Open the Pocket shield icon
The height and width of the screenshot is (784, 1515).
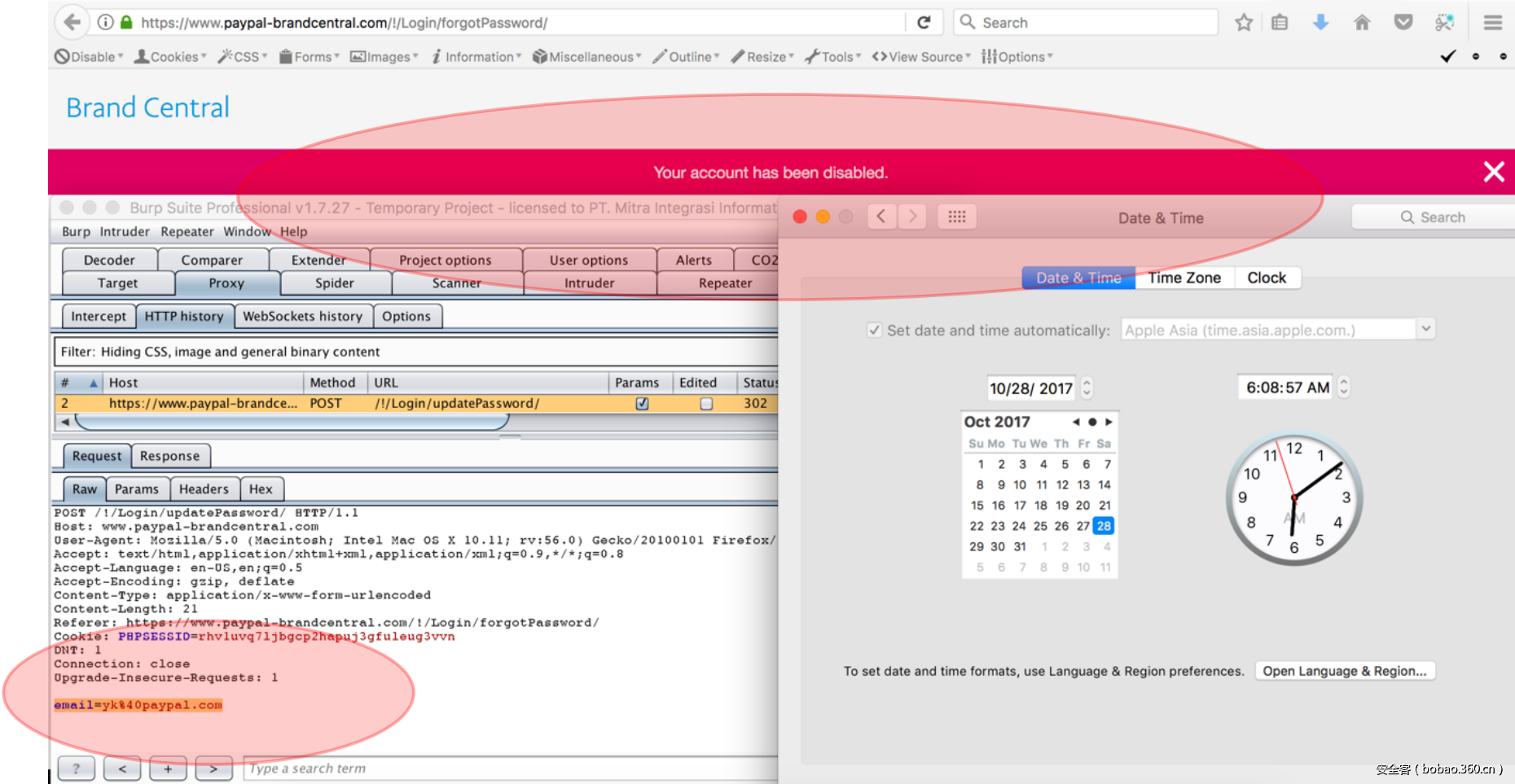(1403, 22)
